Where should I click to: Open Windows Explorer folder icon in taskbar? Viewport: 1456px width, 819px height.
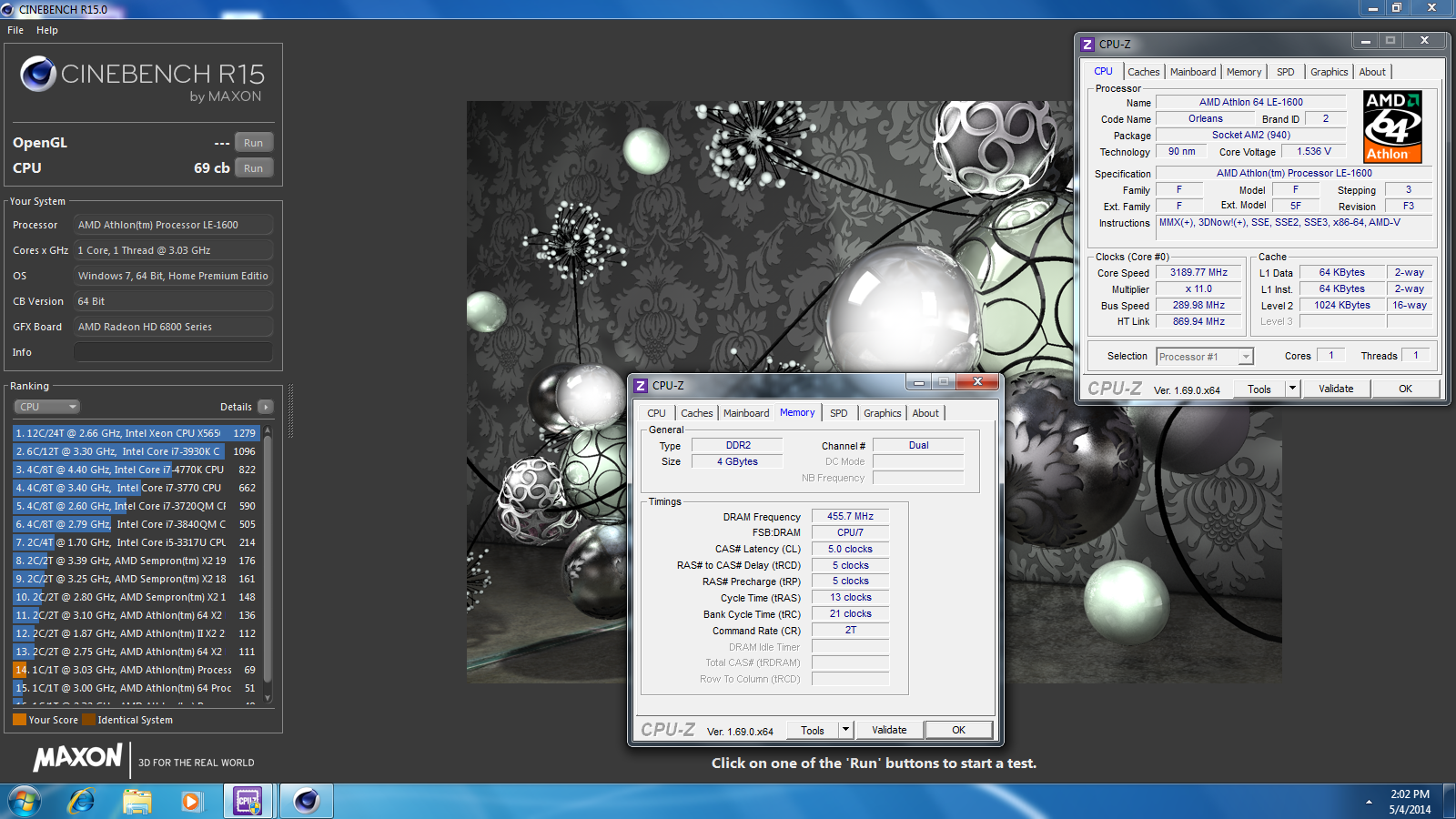[x=137, y=801]
